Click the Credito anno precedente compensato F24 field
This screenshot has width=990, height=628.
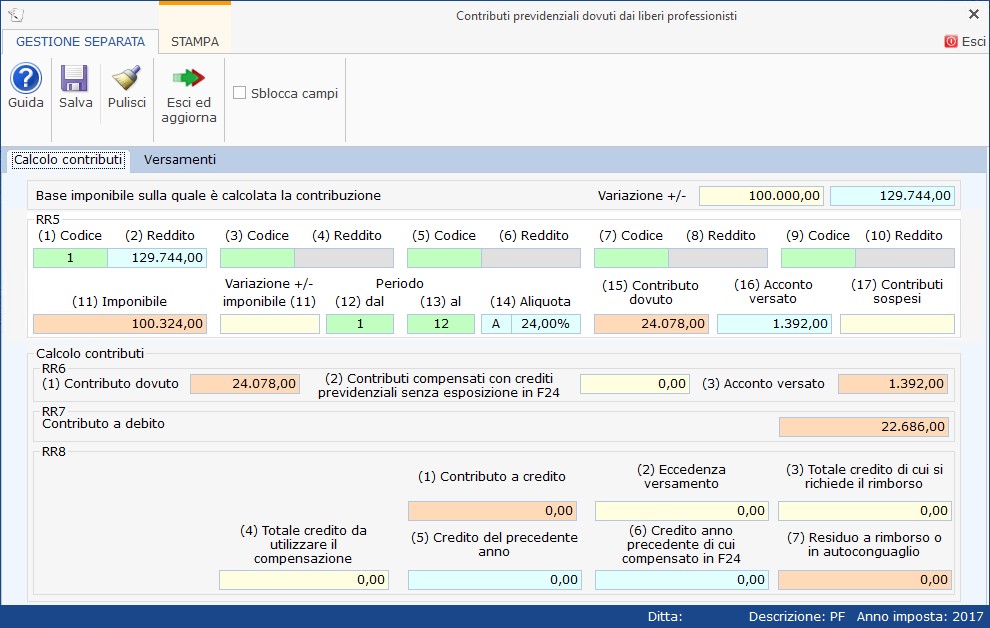pos(682,579)
